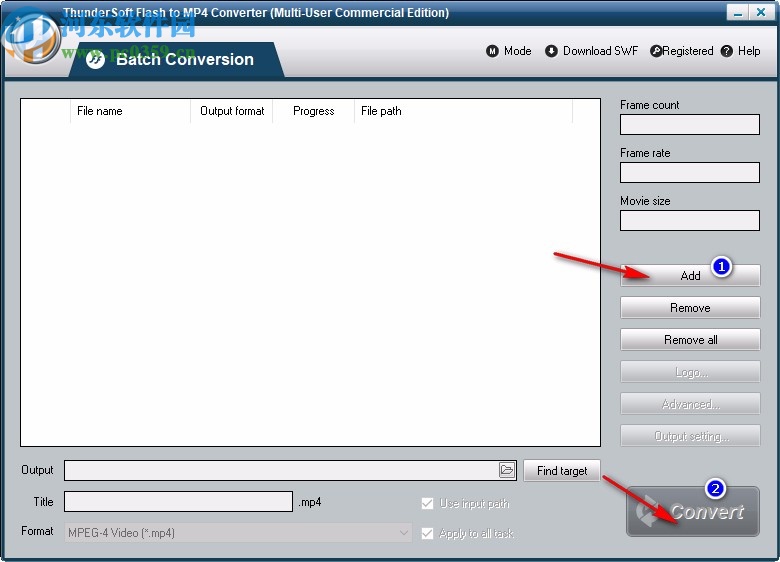This screenshot has height=562, width=780.
Task: Click into the Title input field
Action: (x=178, y=501)
